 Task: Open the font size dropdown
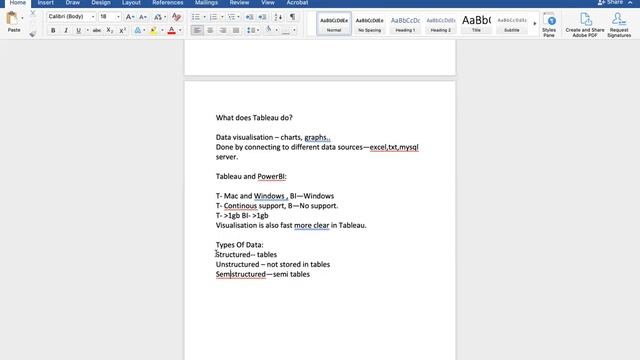point(118,17)
